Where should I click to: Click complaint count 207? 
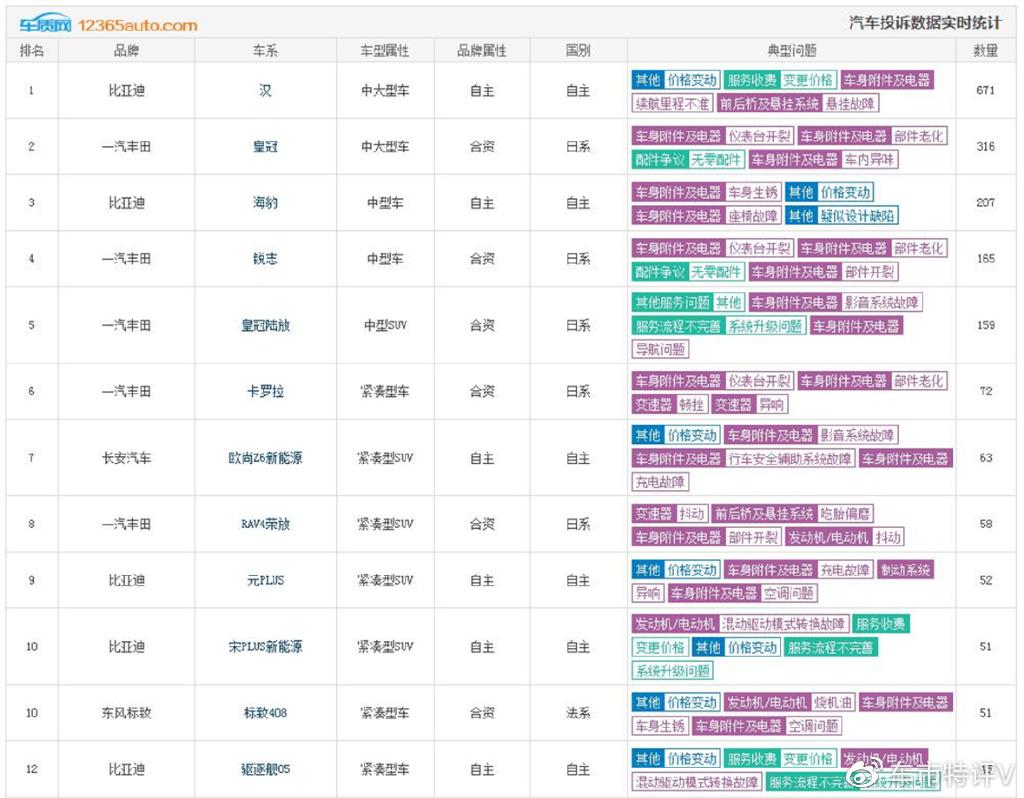pyautogui.click(x=985, y=203)
